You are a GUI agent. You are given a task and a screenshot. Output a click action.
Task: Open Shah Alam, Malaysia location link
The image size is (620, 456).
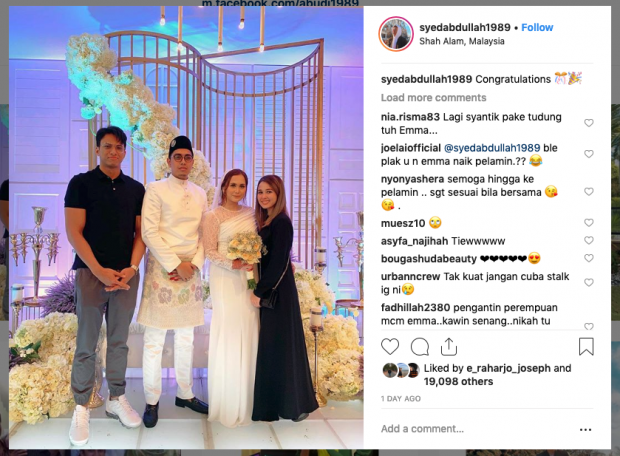pyautogui.click(x=461, y=41)
